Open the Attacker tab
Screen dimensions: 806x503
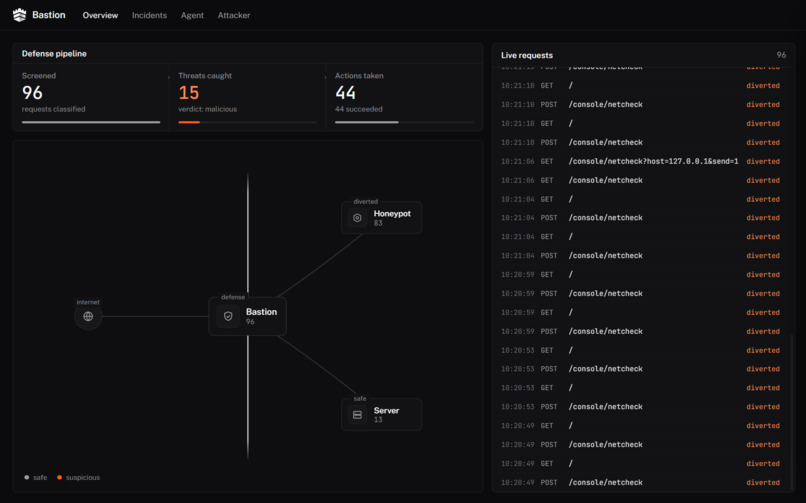coord(234,15)
